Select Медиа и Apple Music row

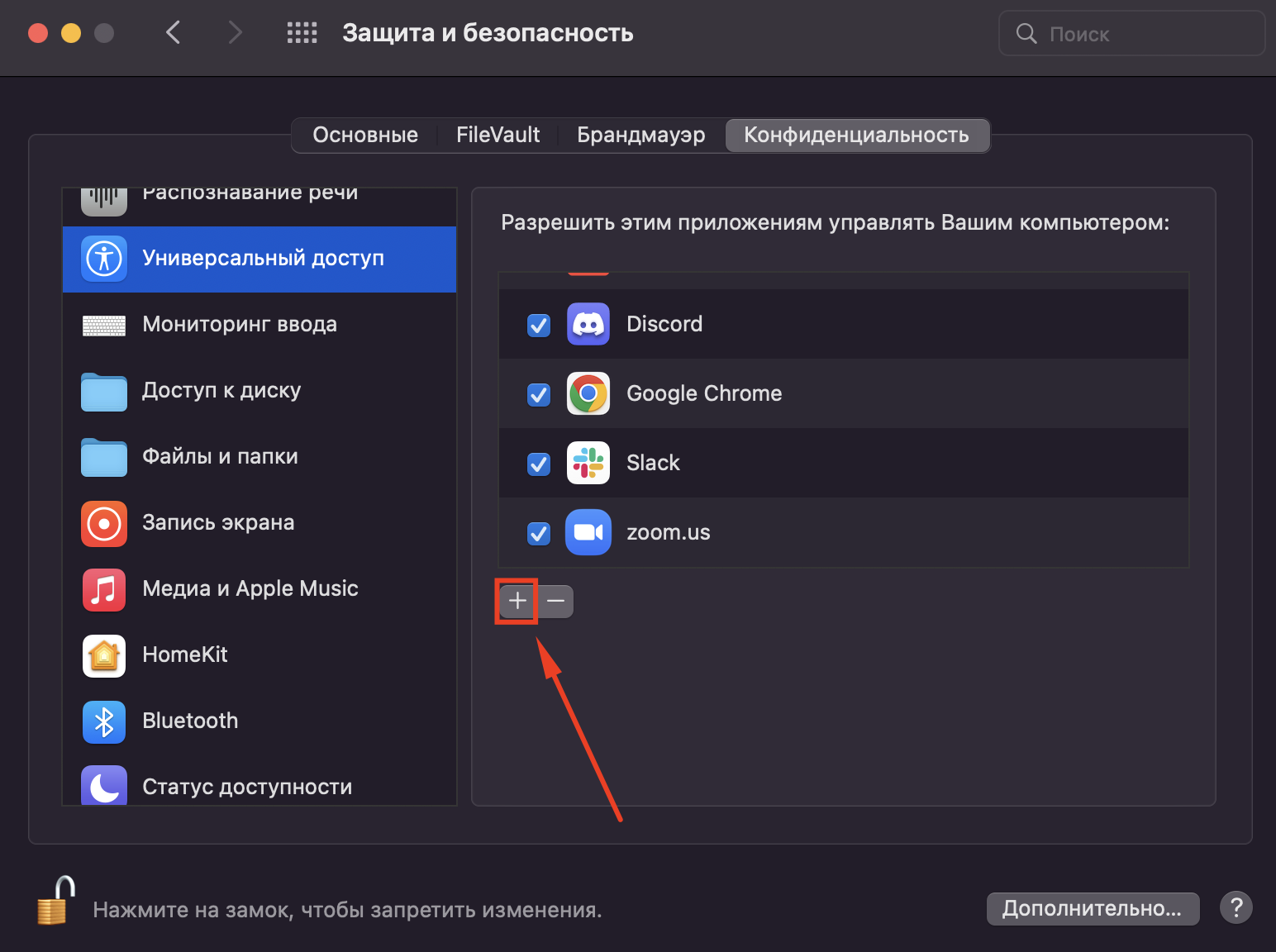click(x=259, y=589)
